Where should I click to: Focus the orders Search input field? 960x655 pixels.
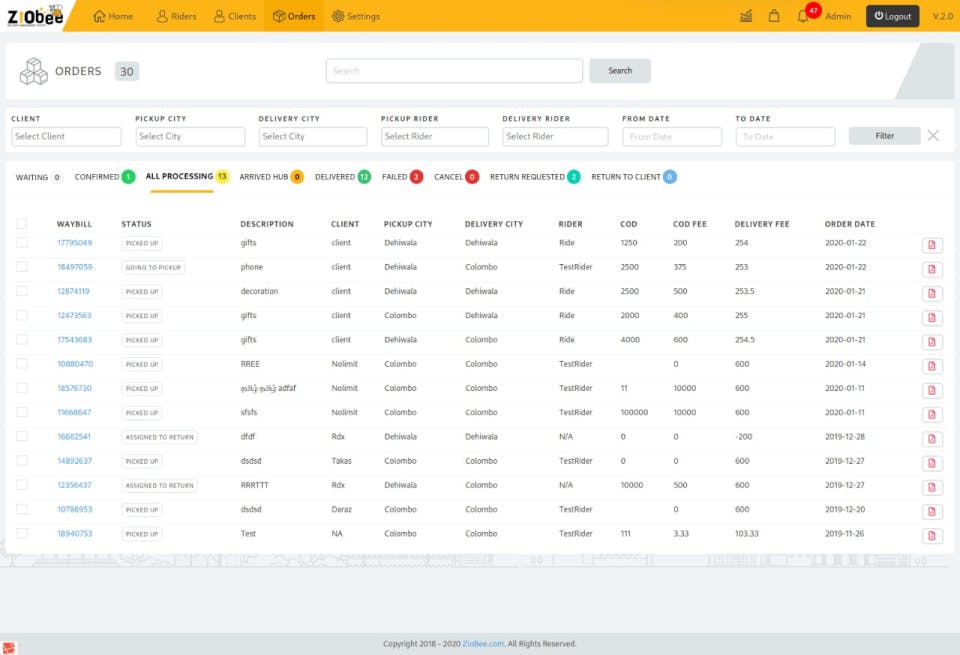point(454,71)
